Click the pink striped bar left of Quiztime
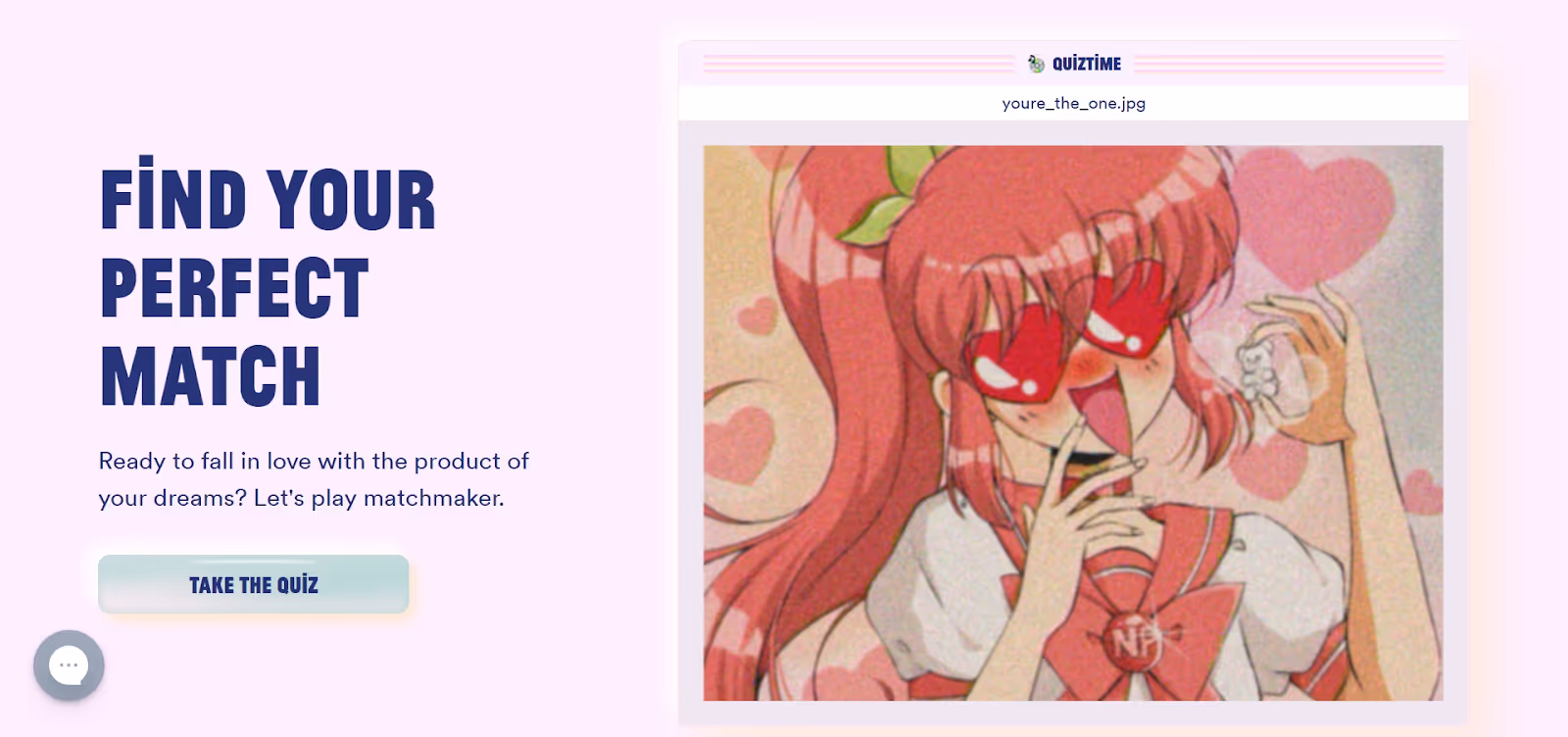Screen dimensions: 1568x737 [x=858, y=64]
